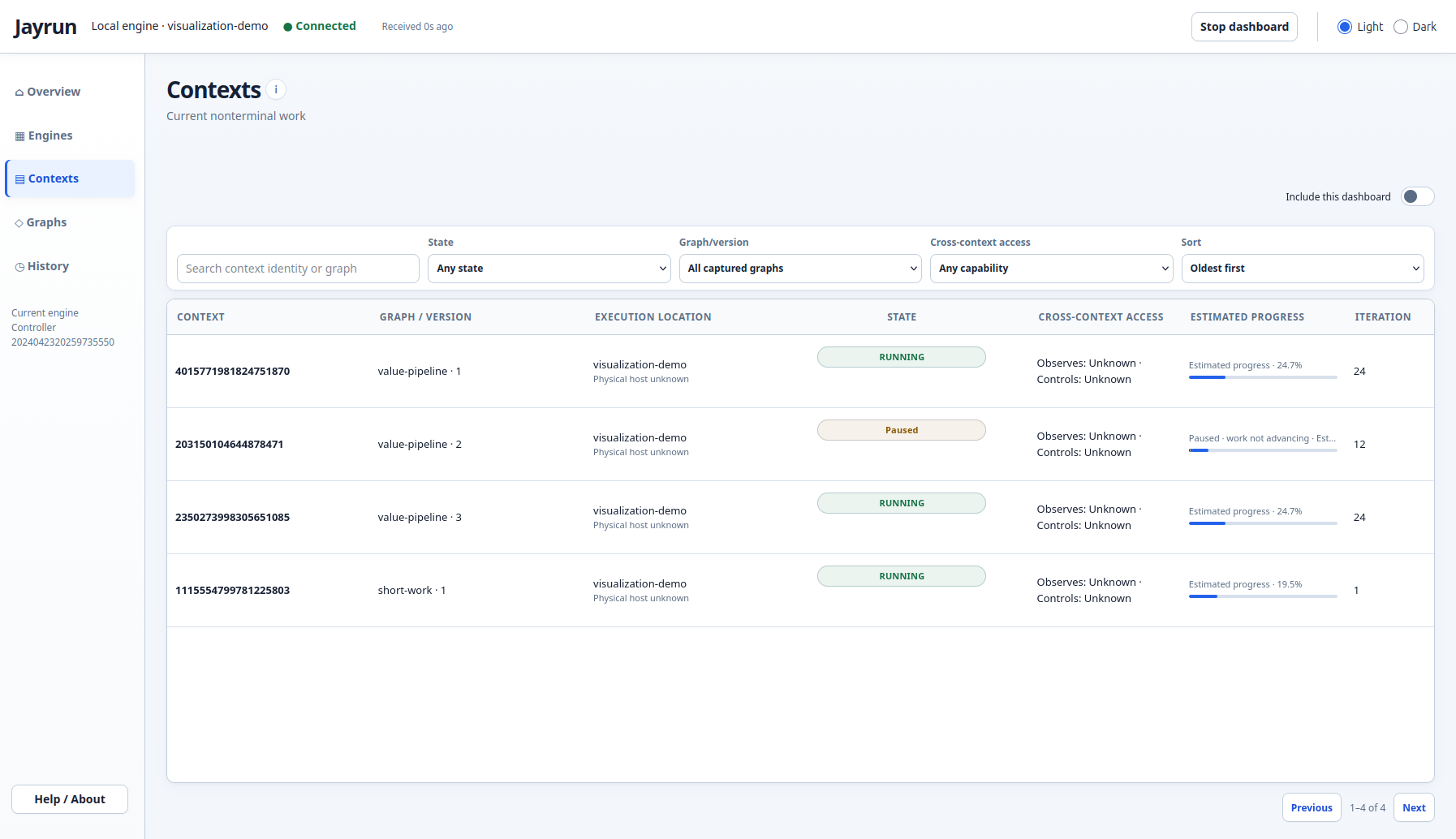Viewport: 1456px width, 839px height.
Task: Click the Received 0s ago status
Action: coord(417,27)
